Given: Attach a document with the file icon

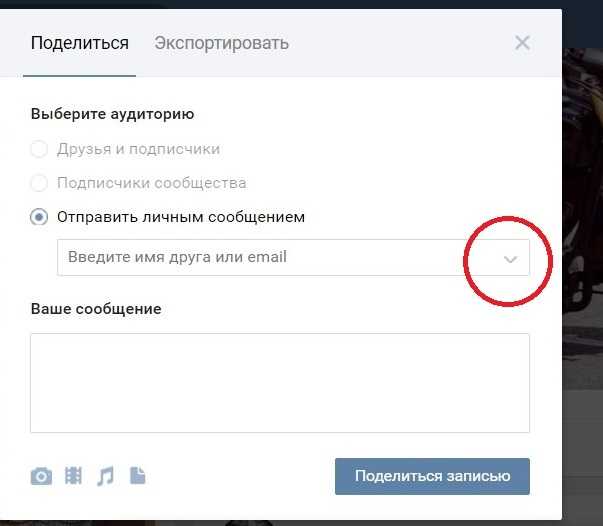Looking at the screenshot, I should click(137, 475).
